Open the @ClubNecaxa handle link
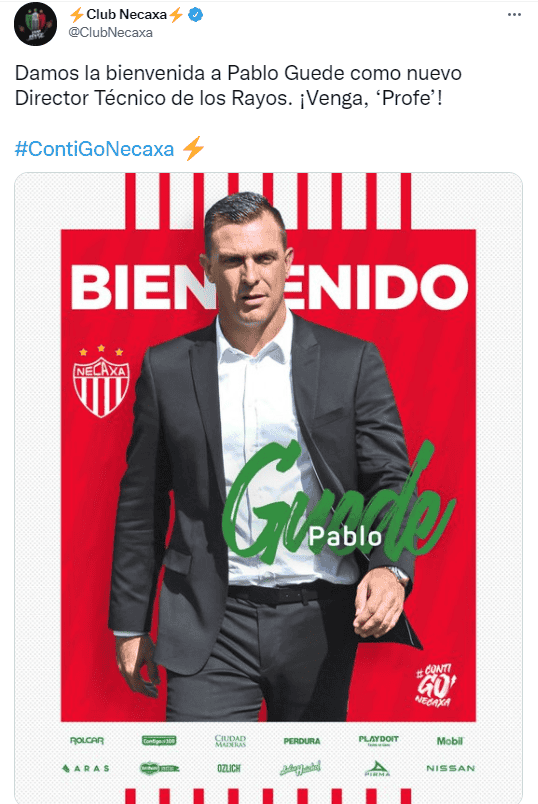This screenshot has height=804, width=538. click(x=110, y=33)
